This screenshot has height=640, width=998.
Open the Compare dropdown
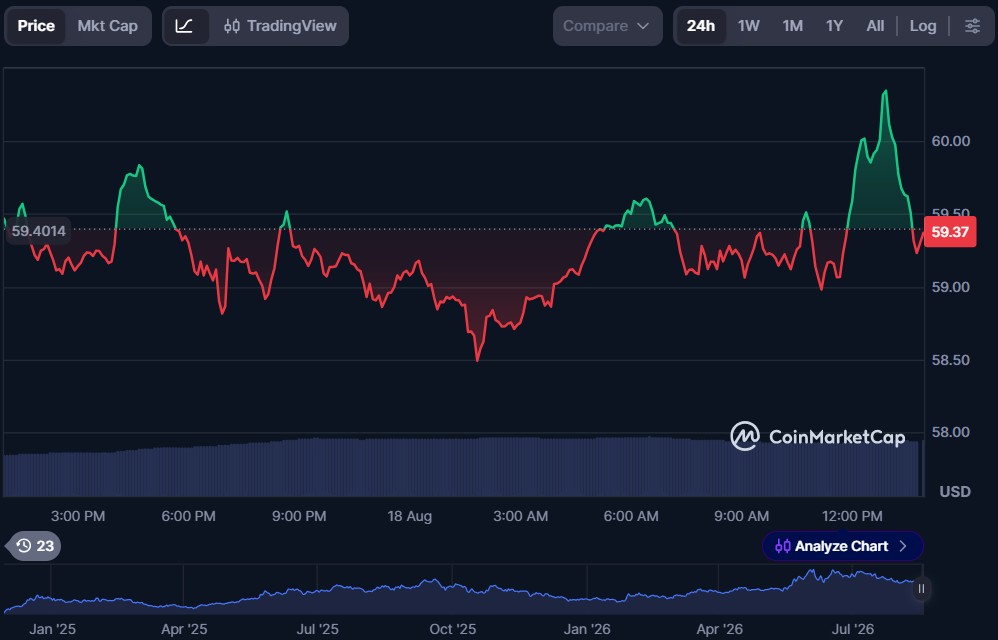coord(607,26)
